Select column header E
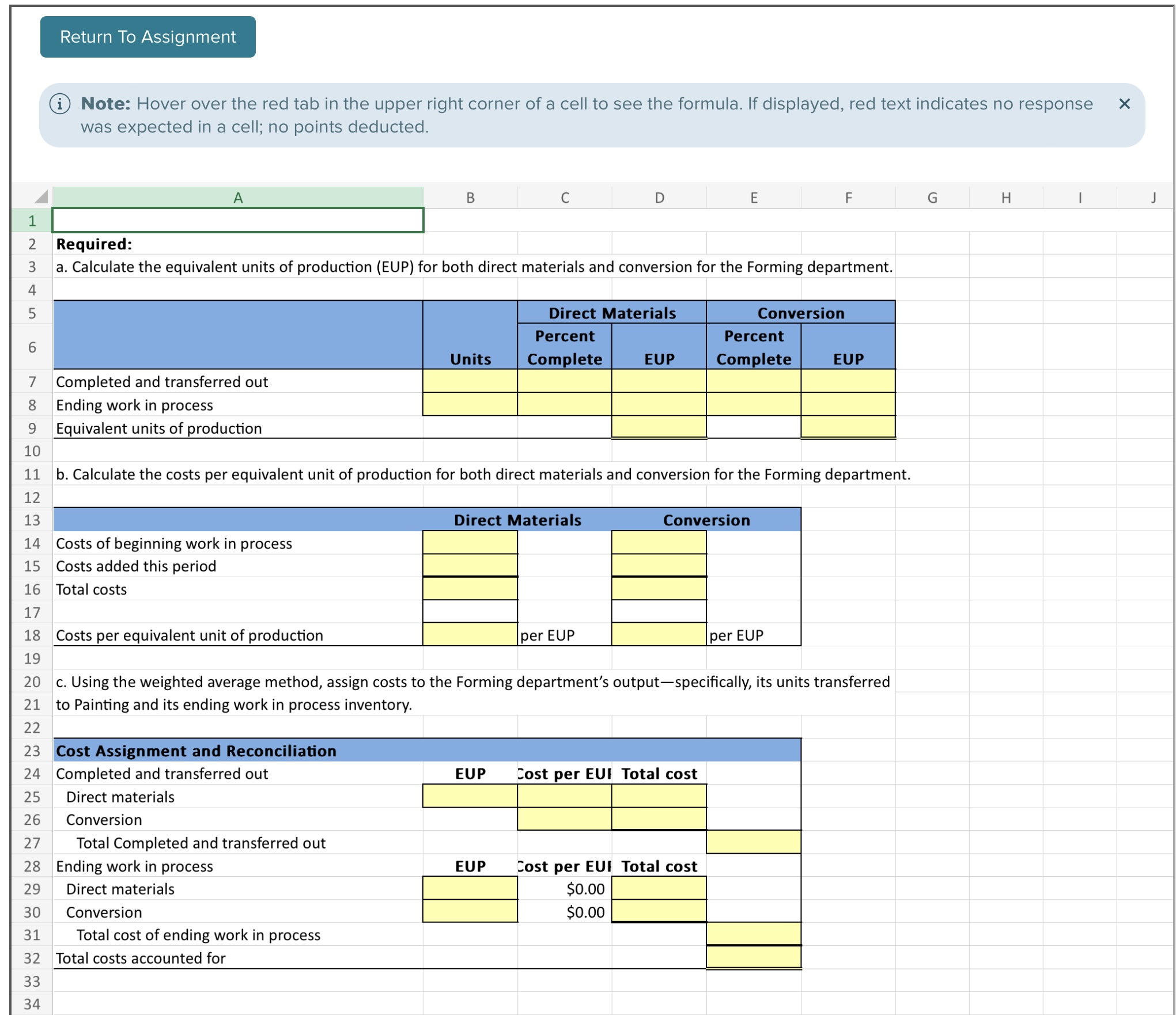1176x1015 pixels. click(754, 197)
